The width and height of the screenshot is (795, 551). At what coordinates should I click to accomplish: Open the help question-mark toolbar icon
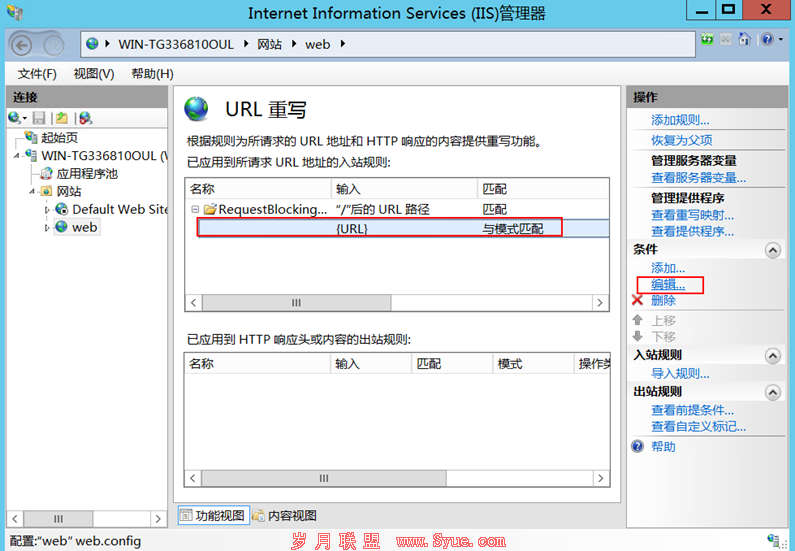pos(767,39)
